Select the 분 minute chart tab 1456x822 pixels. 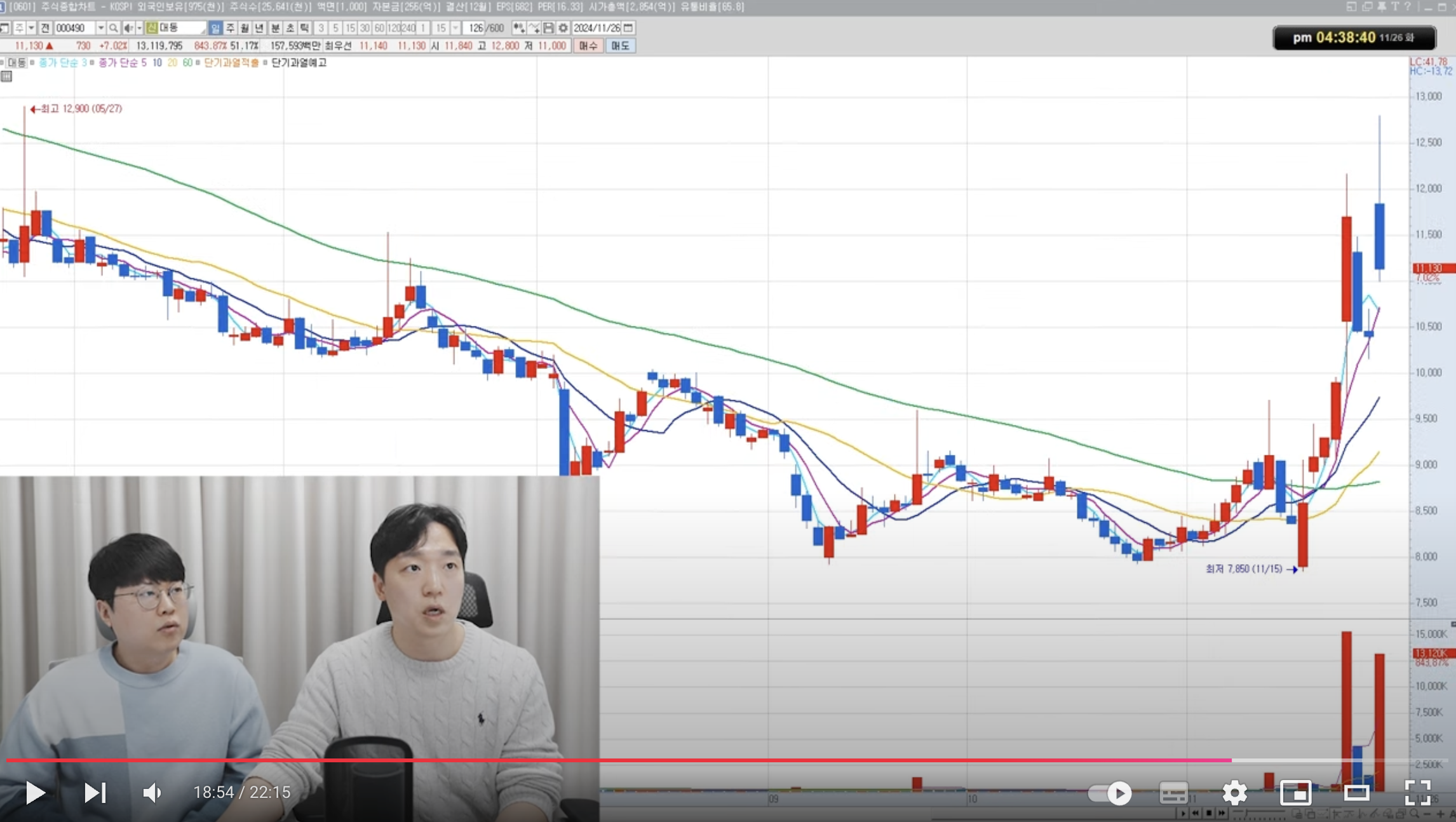coord(275,28)
